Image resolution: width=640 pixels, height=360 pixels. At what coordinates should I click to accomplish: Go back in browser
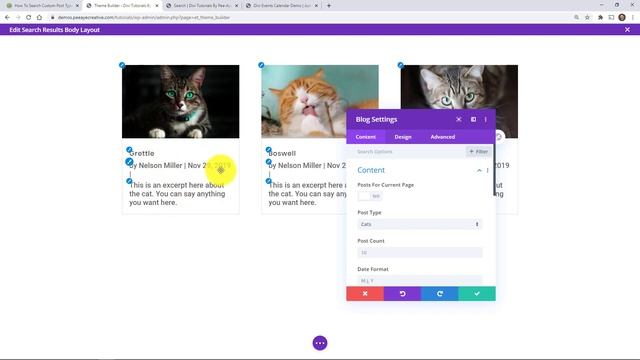click(x=7, y=18)
